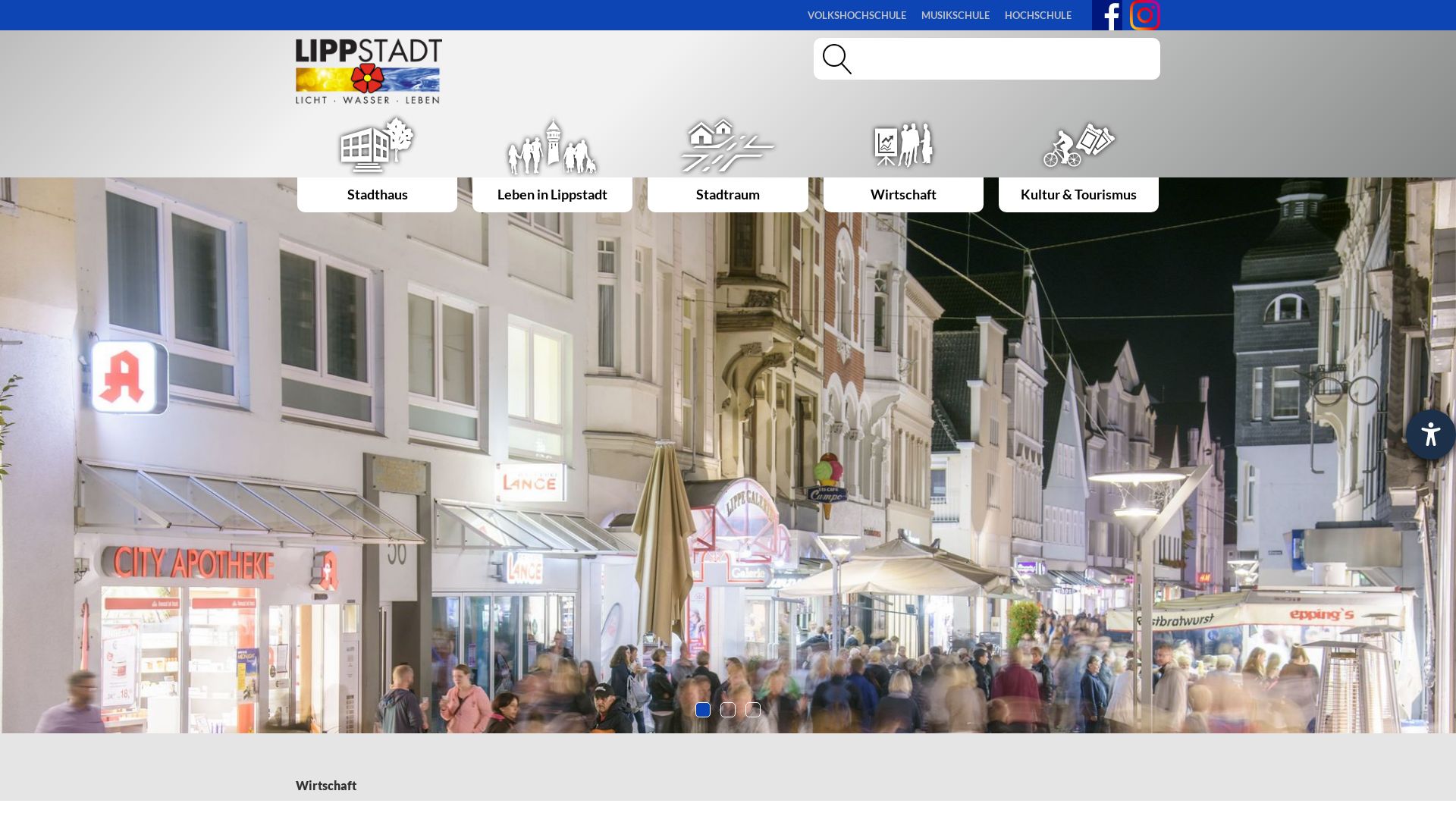This screenshot has height=819, width=1456.
Task: Open the Leben in Lippstadt menu
Action: pyautogui.click(x=552, y=195)
